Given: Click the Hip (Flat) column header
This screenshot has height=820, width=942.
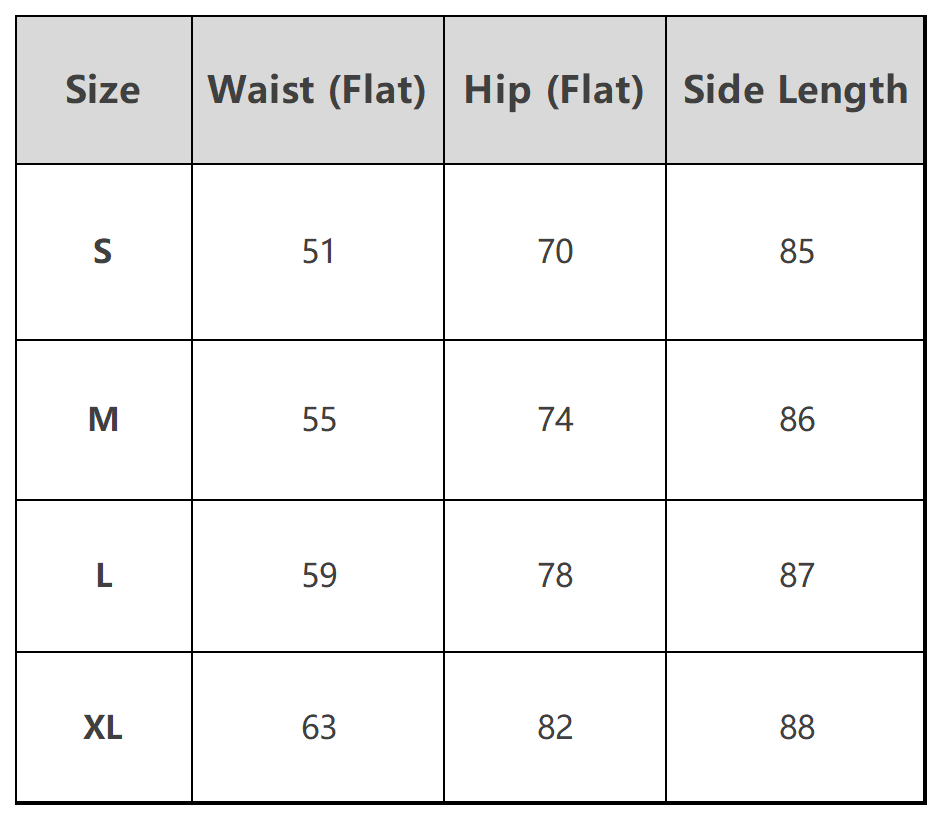Looking at the screenshot, I should click(554, 90).
